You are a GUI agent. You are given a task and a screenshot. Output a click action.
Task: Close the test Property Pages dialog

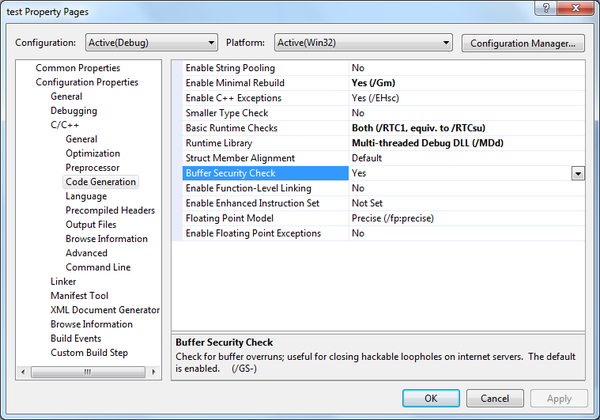point(576,8)
